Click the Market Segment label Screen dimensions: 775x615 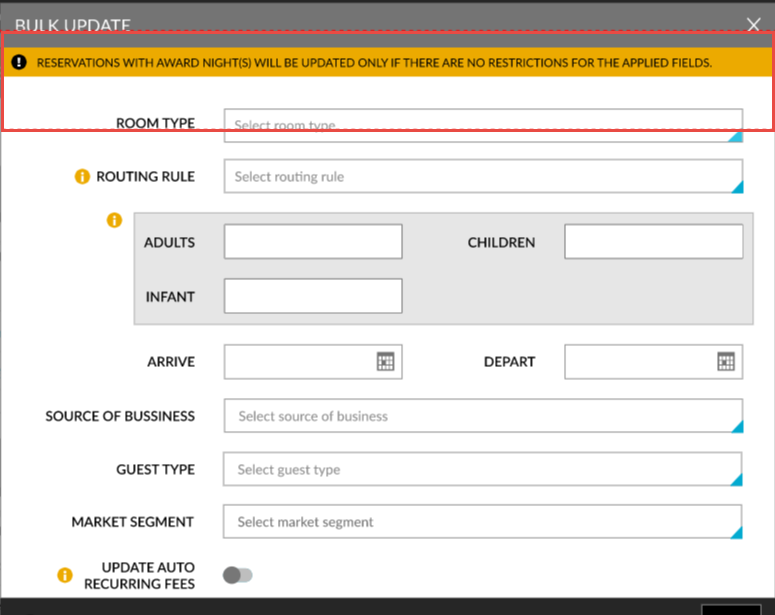[132, 522]
